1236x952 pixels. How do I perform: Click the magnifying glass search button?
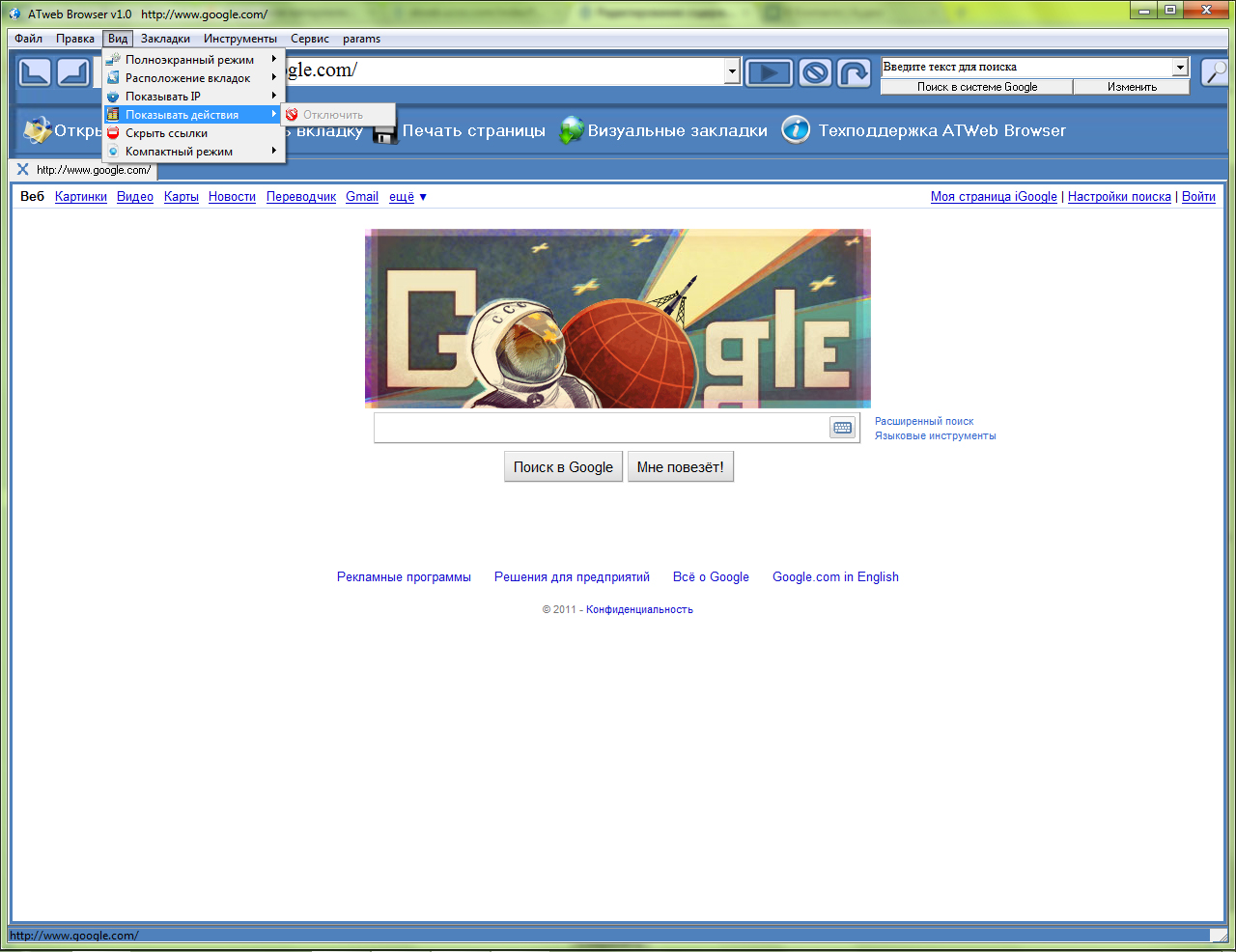tap(1214, 72)
